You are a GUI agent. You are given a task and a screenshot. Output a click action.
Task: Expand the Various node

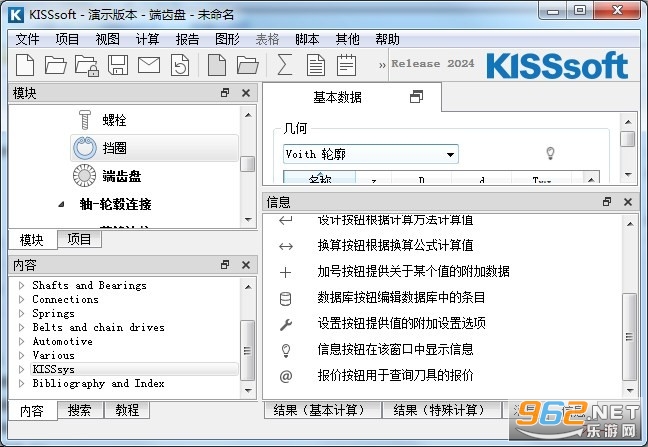click(x=21, y=355)
